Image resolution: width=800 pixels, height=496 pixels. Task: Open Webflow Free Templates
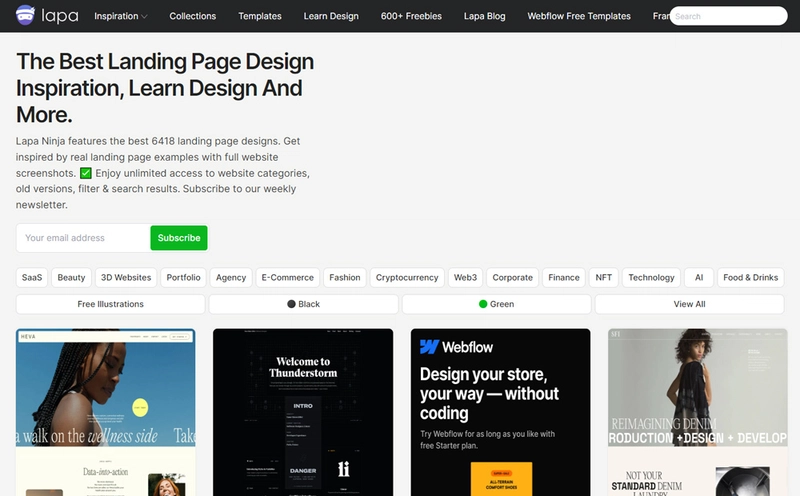click(579, 16)
